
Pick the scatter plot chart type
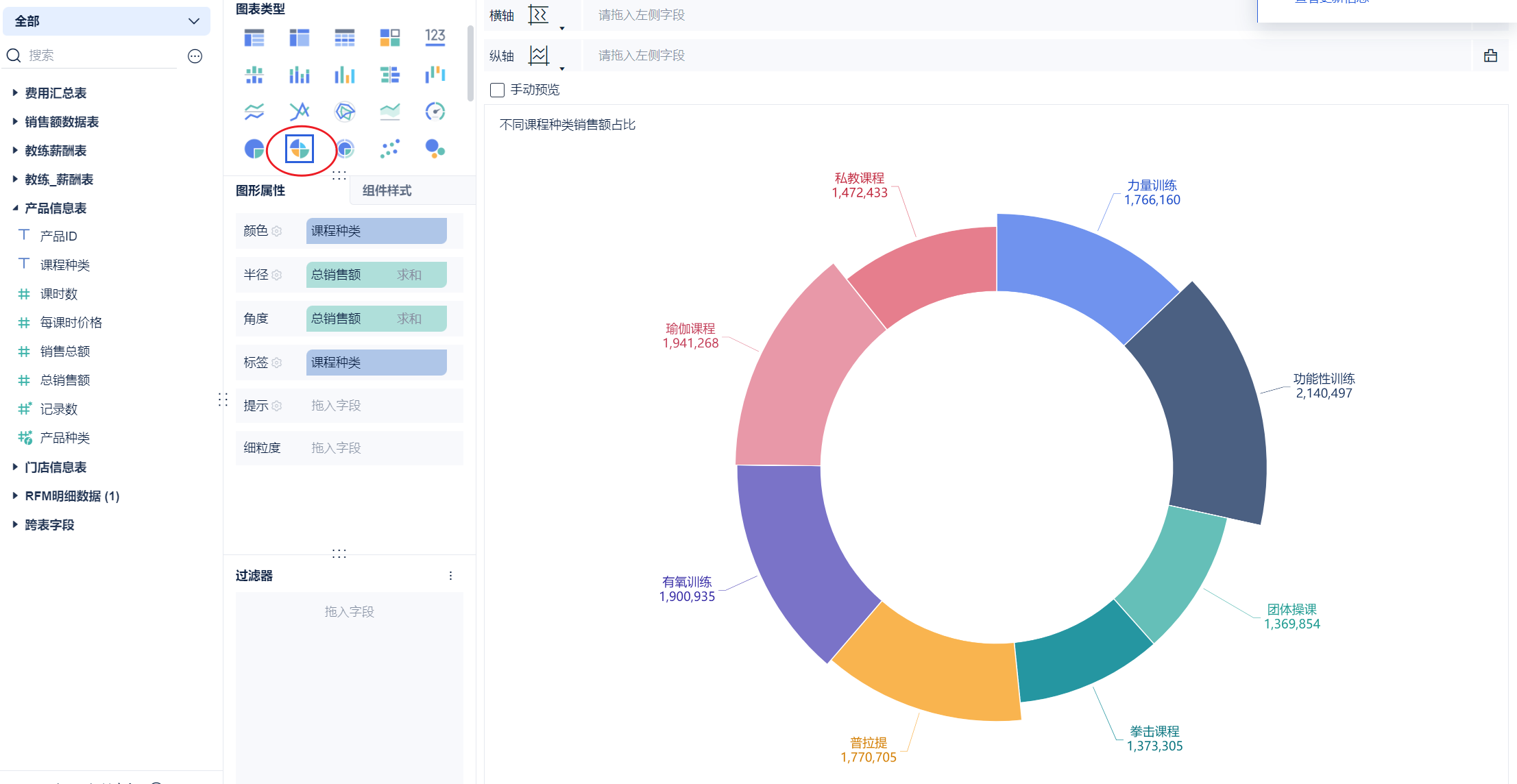point(389,148)
